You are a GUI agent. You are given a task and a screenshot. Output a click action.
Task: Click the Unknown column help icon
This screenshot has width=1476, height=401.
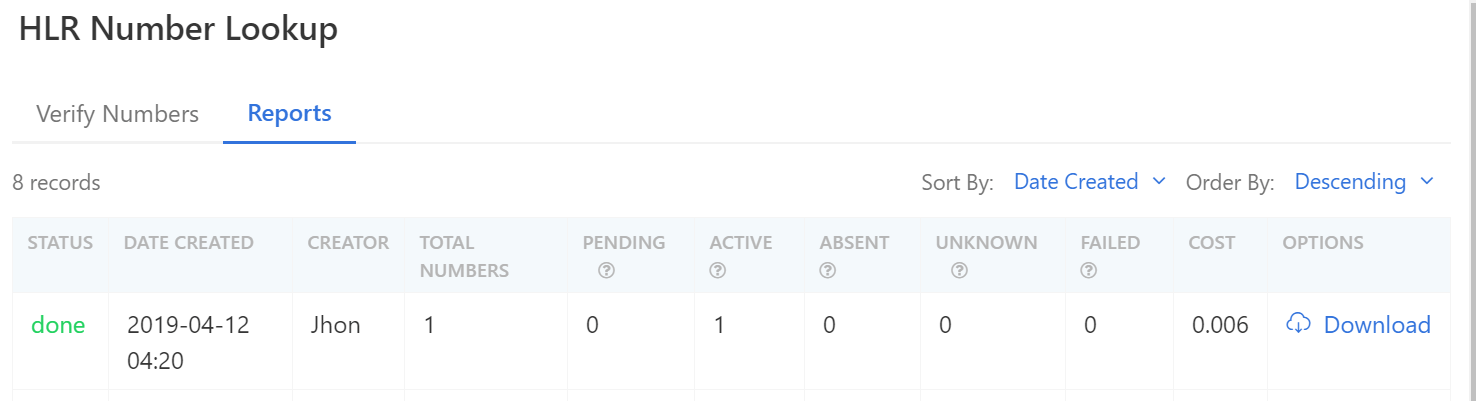pyautogui.click(x=960, y=271)
